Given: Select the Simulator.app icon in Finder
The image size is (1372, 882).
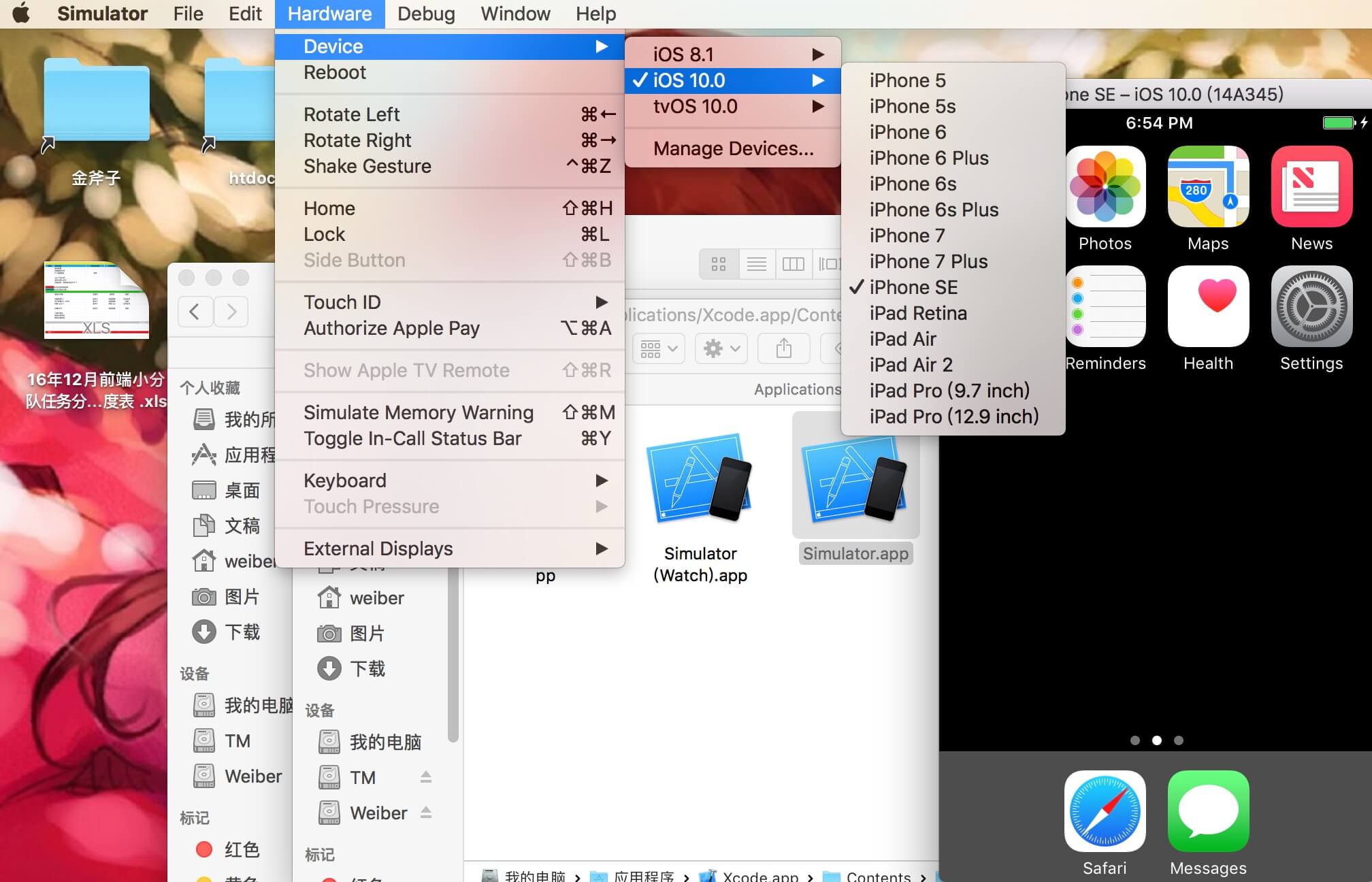Looking at the screenshot, I should pyautogui.click(x=855, y=476).
